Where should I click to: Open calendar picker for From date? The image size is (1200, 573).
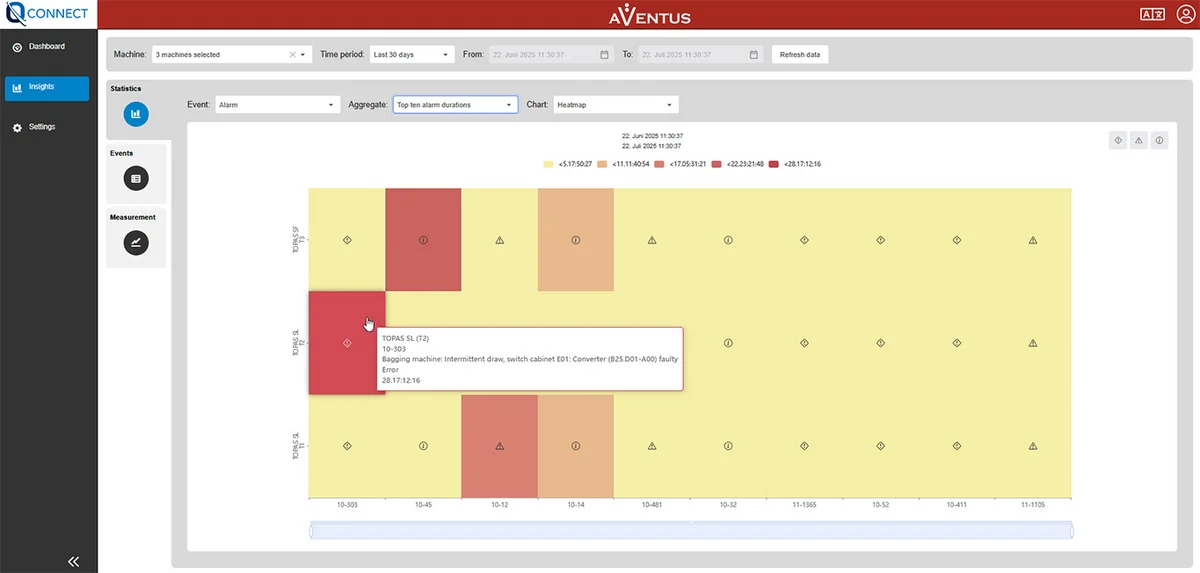(x=604, y=55)
